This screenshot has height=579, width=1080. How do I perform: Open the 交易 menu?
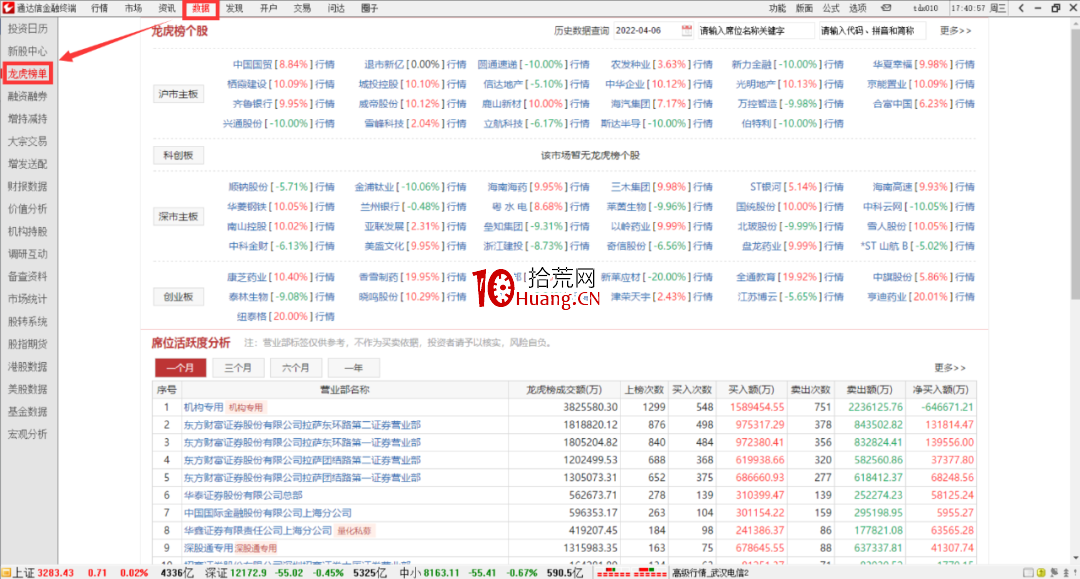point(302,8)
